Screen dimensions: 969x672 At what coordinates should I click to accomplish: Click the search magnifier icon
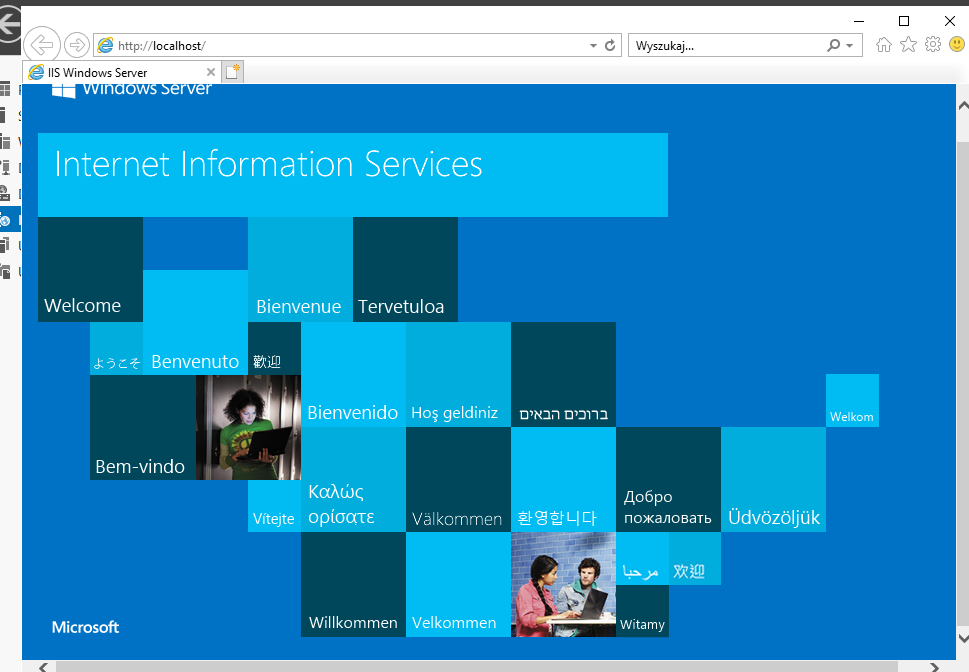click(x=833, y=46)
